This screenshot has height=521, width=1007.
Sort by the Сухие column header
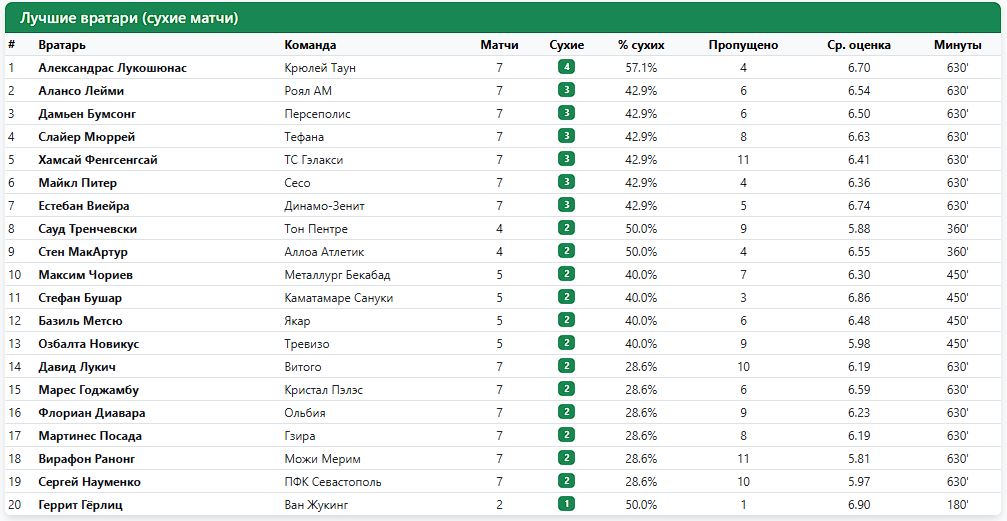(566, 45)
